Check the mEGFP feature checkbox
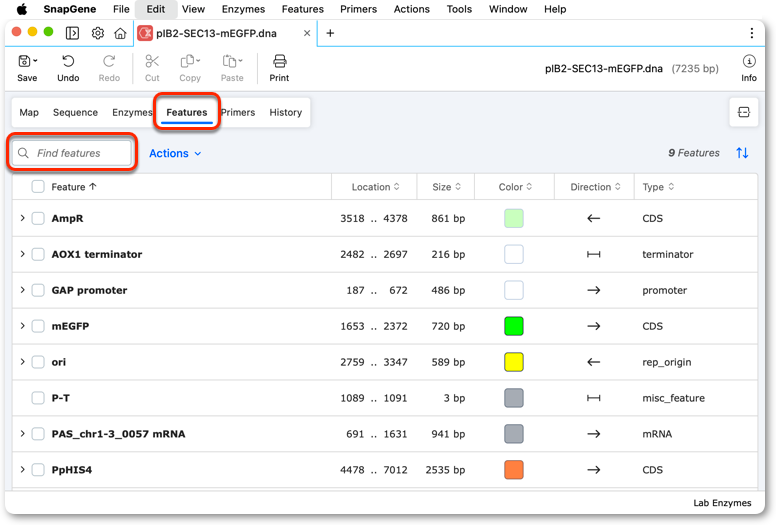This screenshot has width=776, height=525. pyautogui.click(x=38, y=326)
